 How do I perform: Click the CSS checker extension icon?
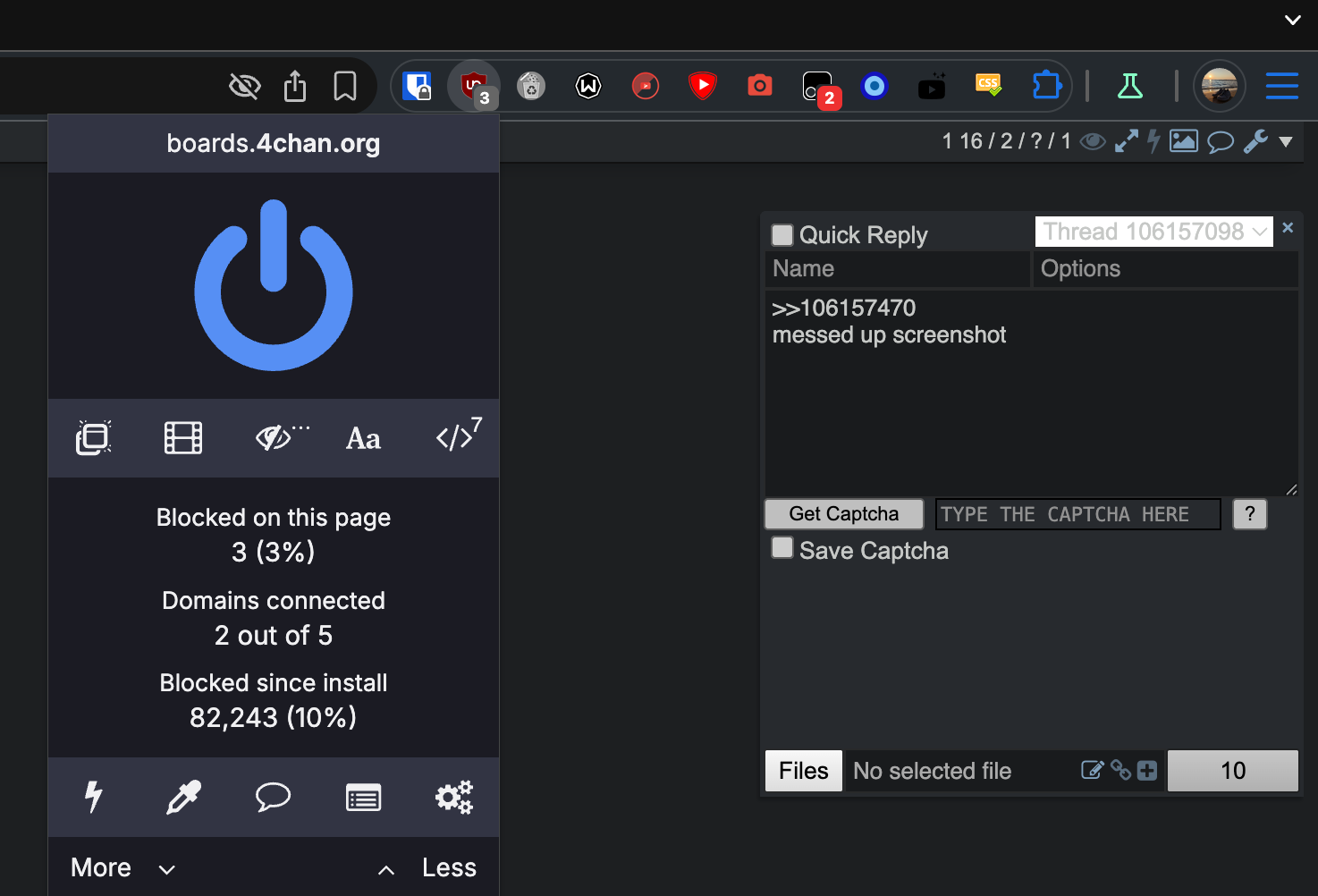988,85
